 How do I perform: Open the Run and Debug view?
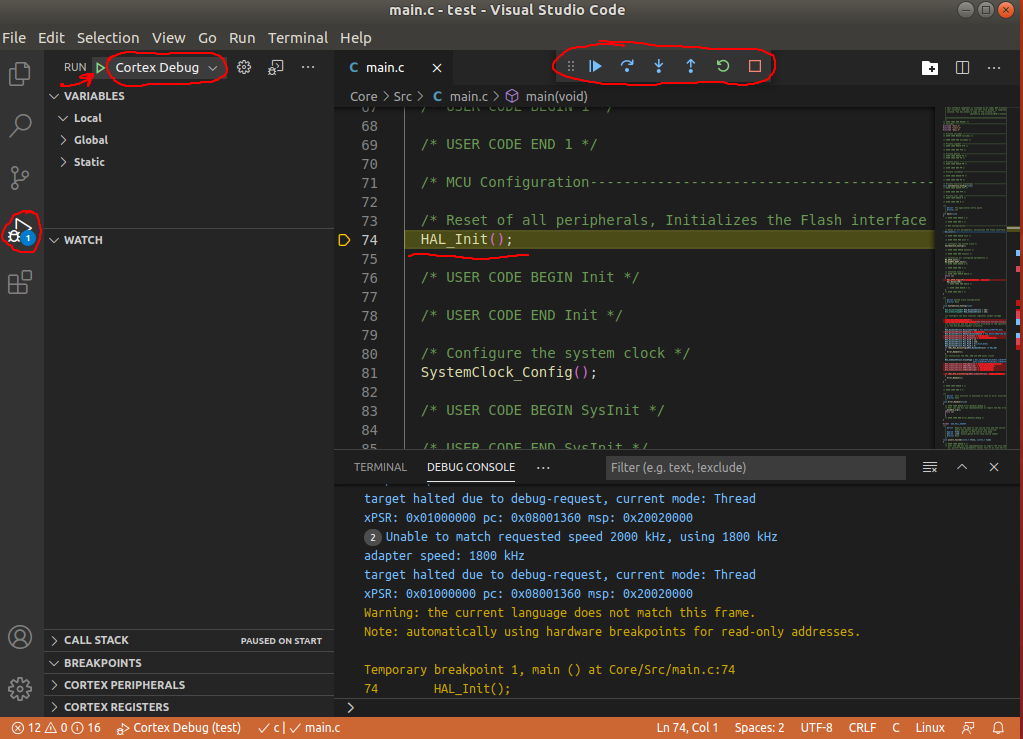click(x=20, y=230)
